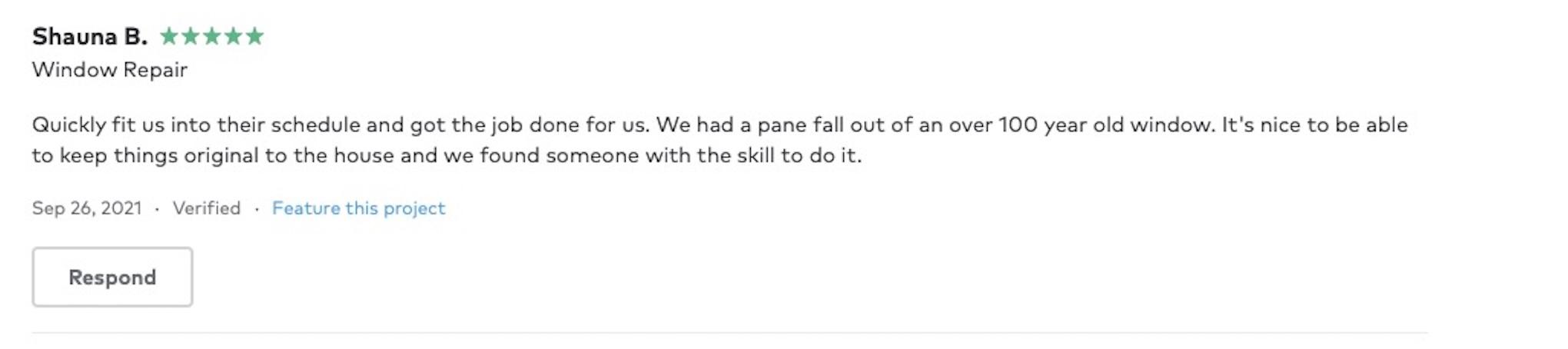Click the first green rating star
1568x349 pixels.
pyautogui.click(x=169, y=36)
